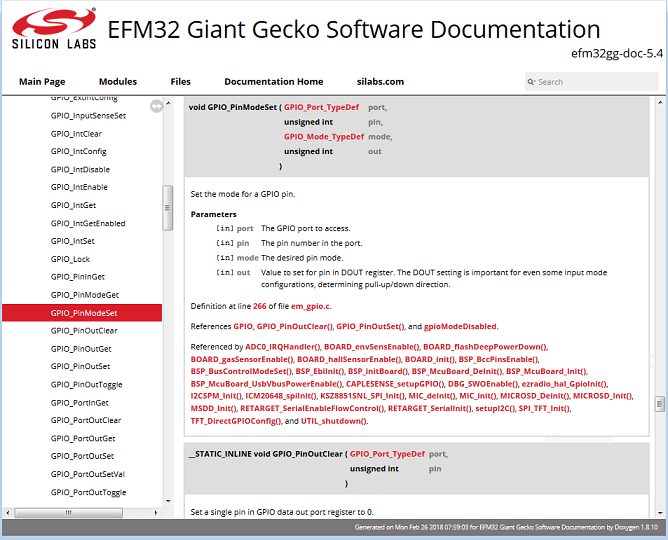668x540 pixels.
Task: Click the search magnifier icon
Action: click(x=531, y=82)
